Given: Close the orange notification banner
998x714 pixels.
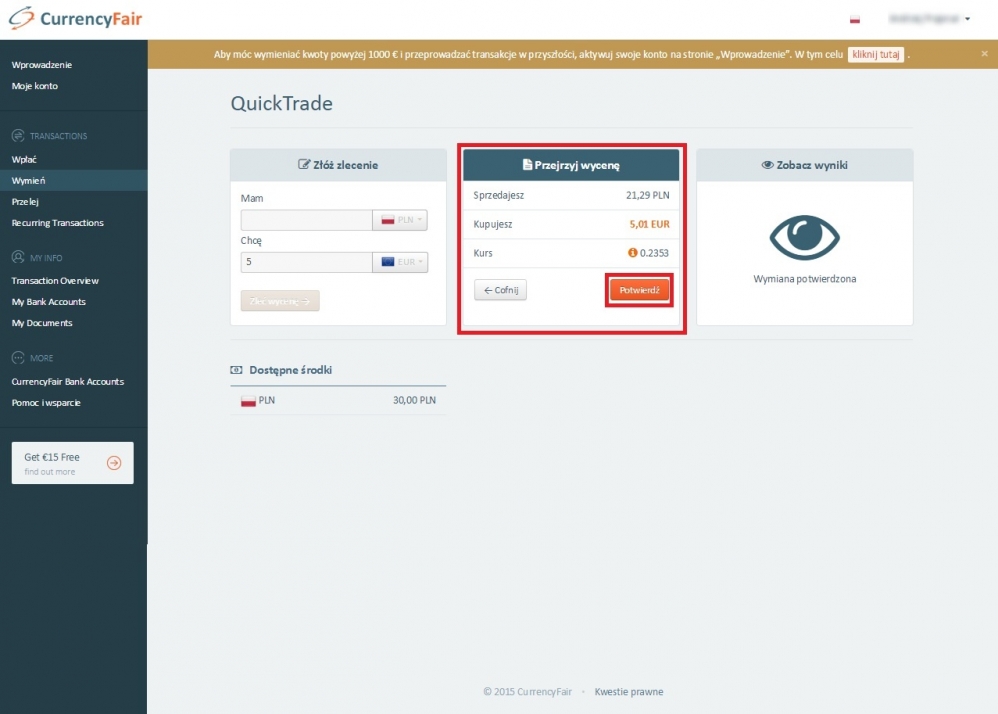Looking at the screenshot, I should (x=984, y=54).
